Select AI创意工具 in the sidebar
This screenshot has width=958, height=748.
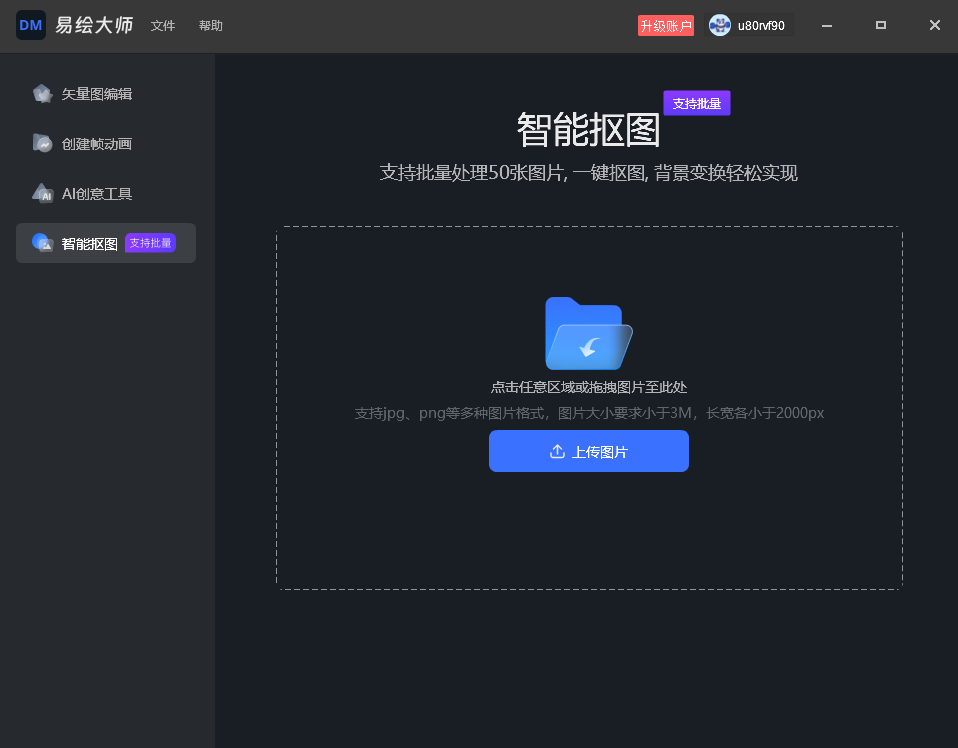coord(106,194)
